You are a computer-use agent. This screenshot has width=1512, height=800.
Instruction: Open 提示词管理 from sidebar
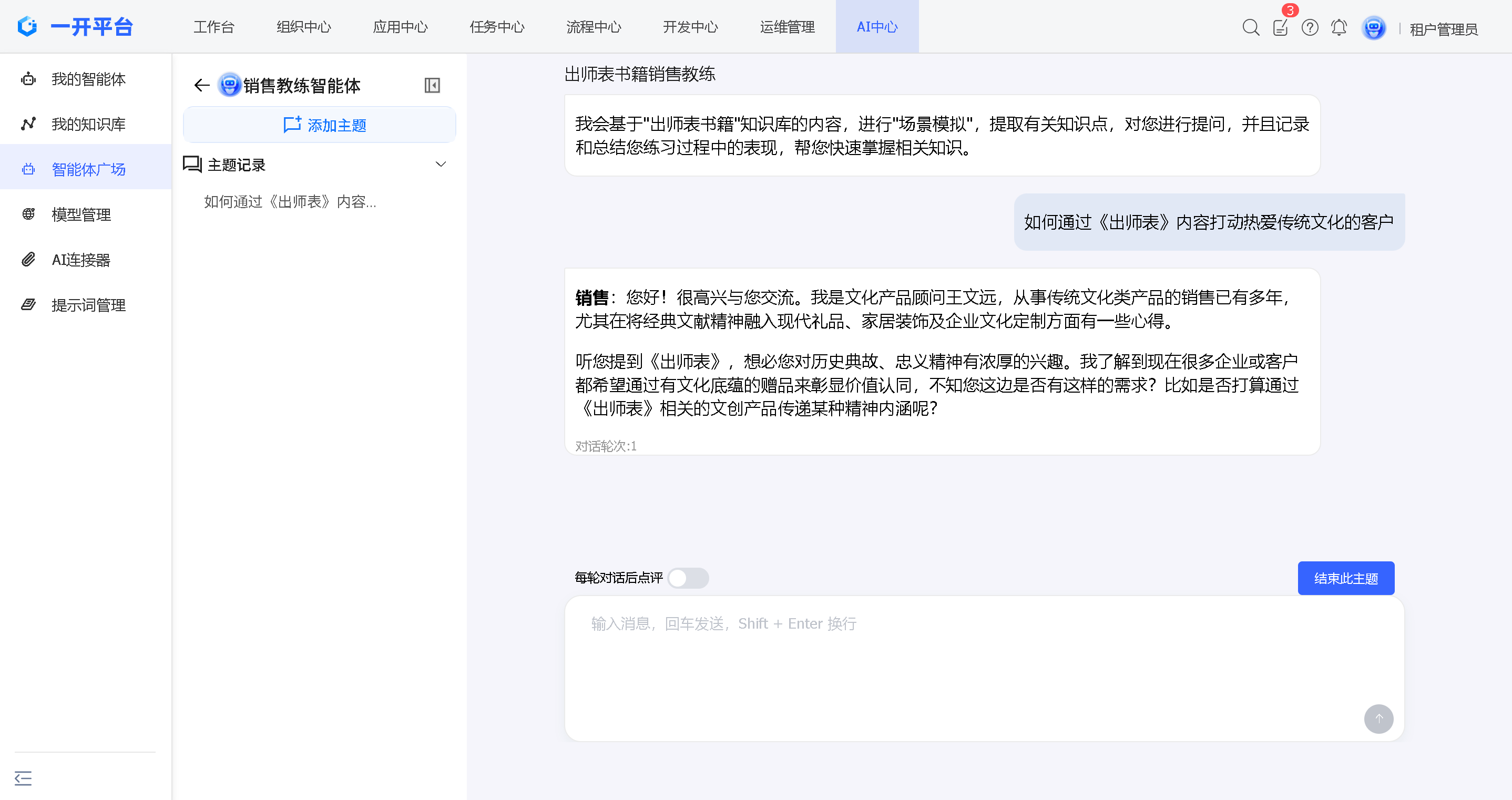point(88,305)
